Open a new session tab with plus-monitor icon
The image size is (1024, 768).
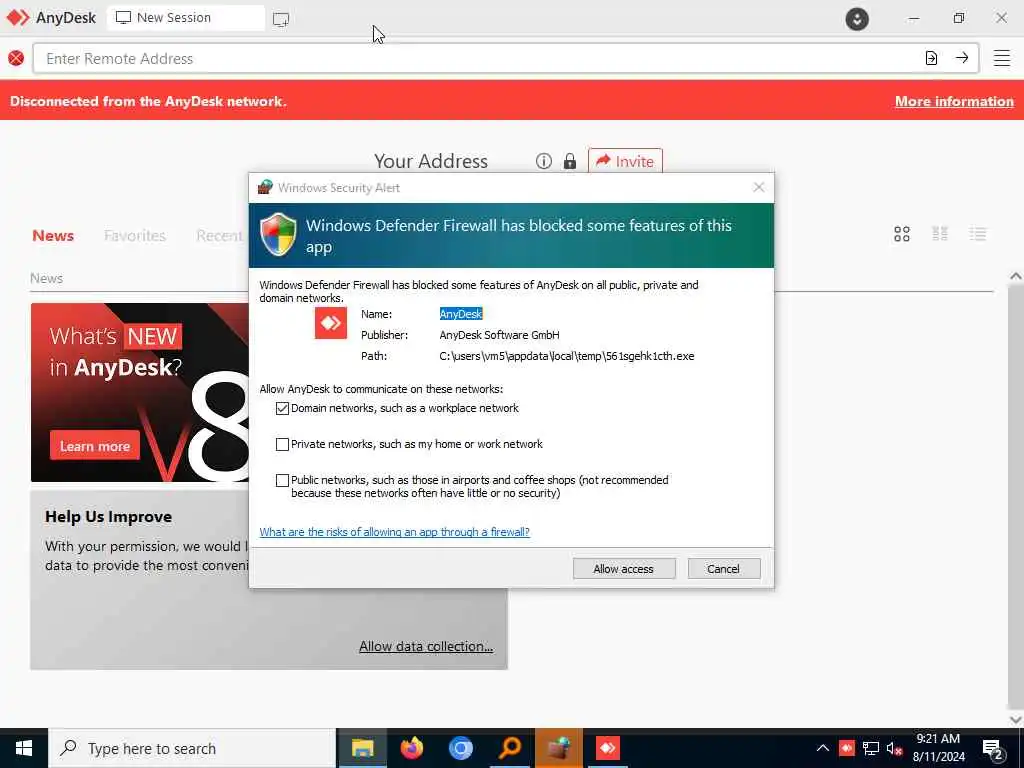coord(281,19)
